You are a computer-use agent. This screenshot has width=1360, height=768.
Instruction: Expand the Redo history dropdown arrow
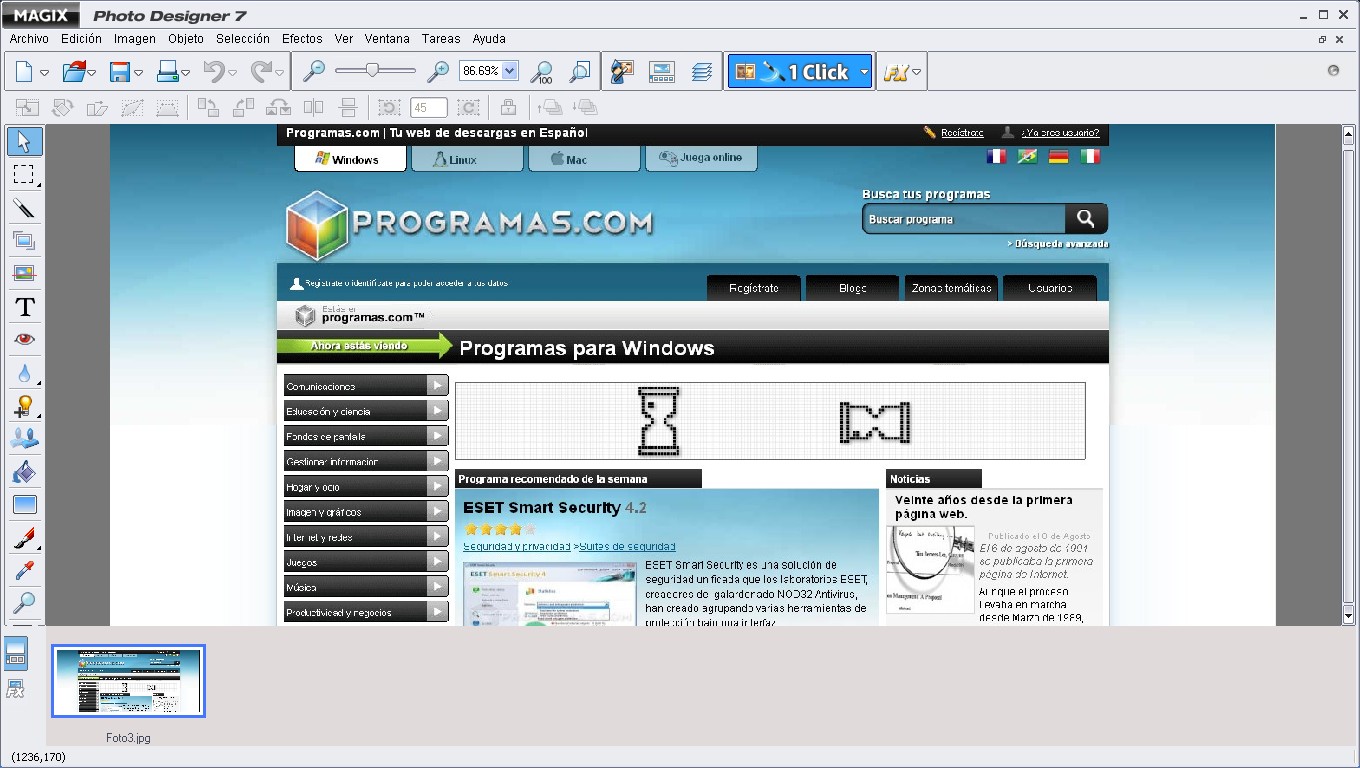(x=280, y=73)
